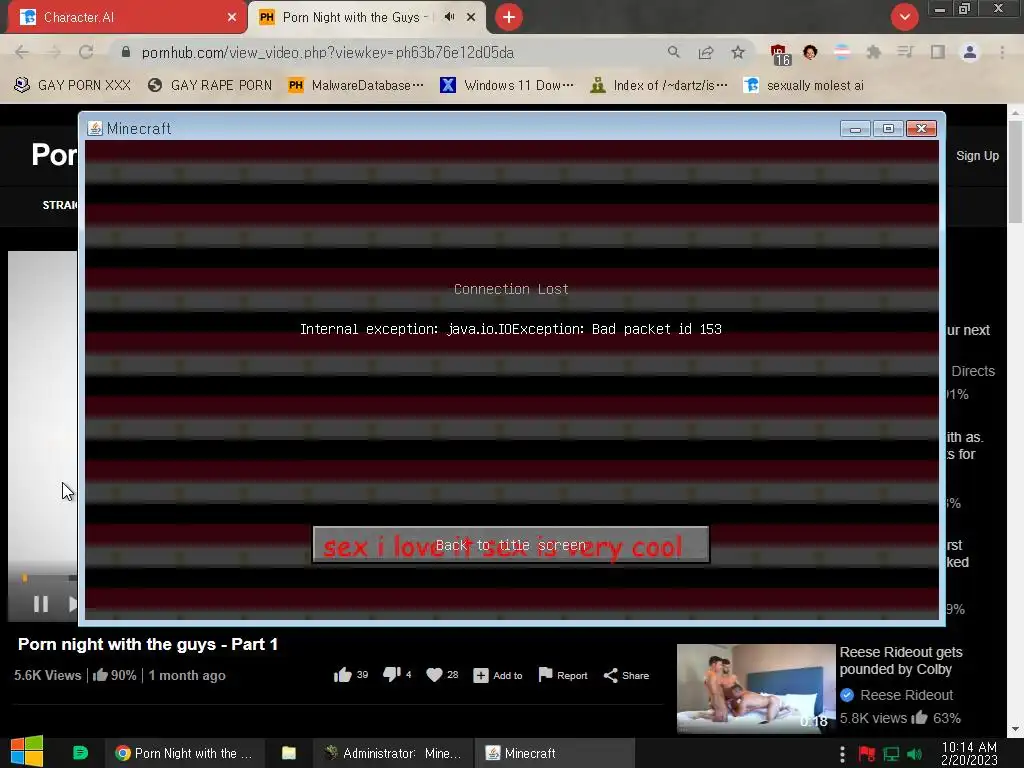Open File Explorer from the taskbar
Screen dimensions: 1024x768
(x=289, y=753)
